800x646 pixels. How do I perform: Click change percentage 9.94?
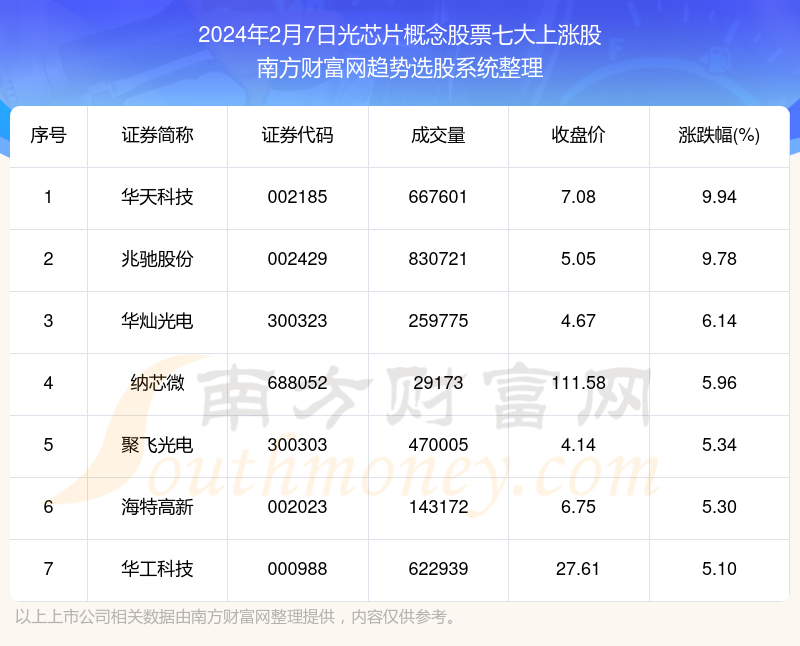[719, 197]
